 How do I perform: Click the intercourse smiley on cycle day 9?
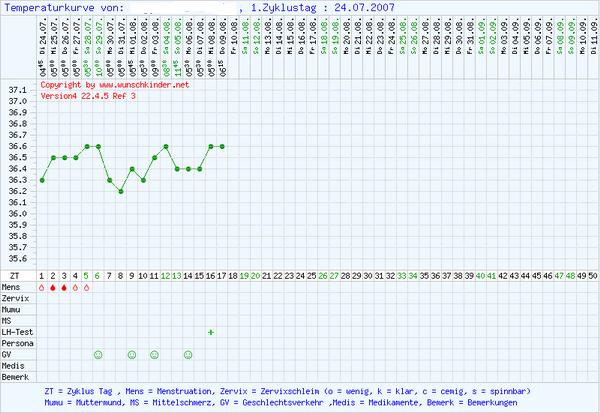click(x=132, y=355)
